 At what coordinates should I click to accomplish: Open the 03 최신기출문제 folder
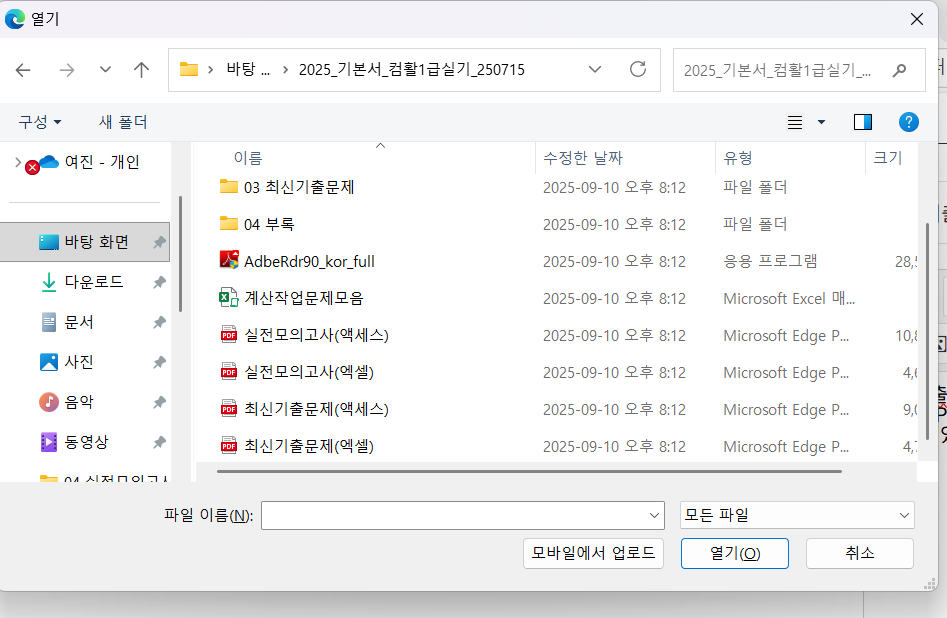(299, 187)
